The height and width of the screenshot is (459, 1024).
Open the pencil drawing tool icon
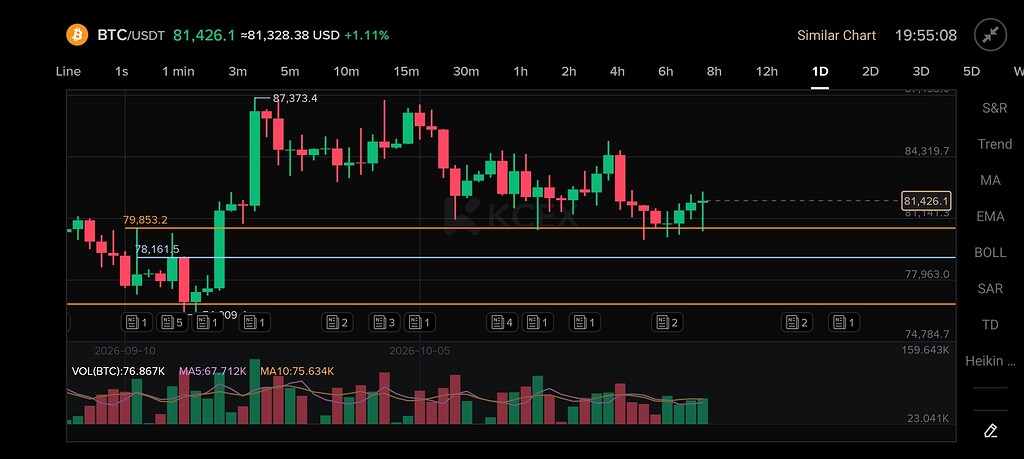[990, 430]
